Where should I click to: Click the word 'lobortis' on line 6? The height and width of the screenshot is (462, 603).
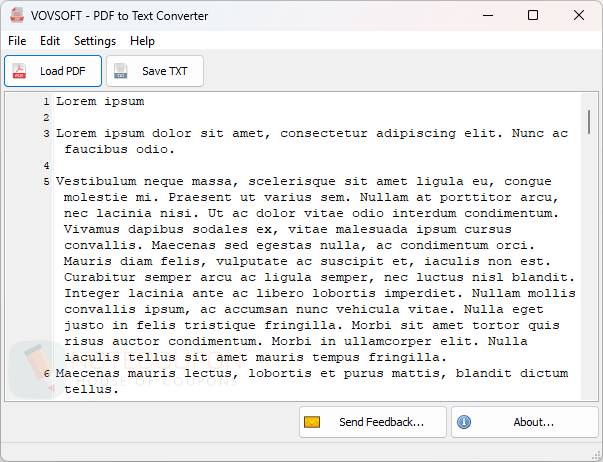point(280,373)
